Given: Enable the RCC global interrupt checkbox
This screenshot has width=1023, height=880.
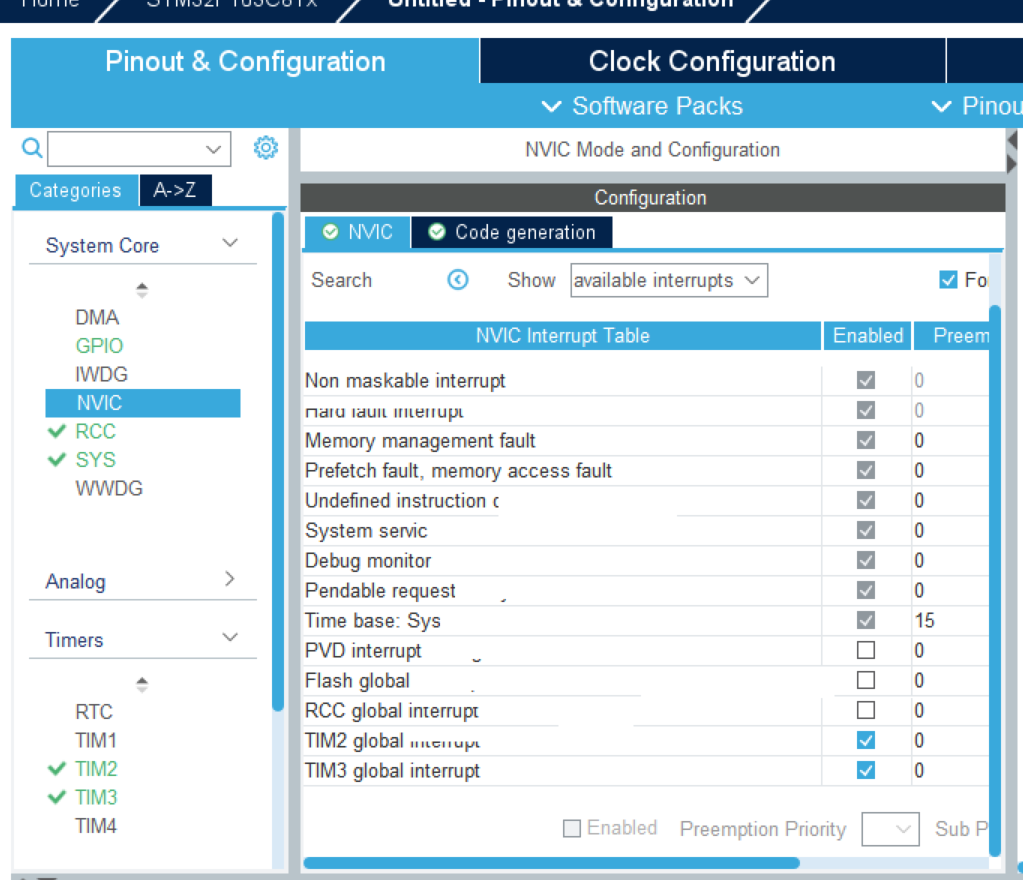Looking at the screenshot, I should (x=866, y=710).
